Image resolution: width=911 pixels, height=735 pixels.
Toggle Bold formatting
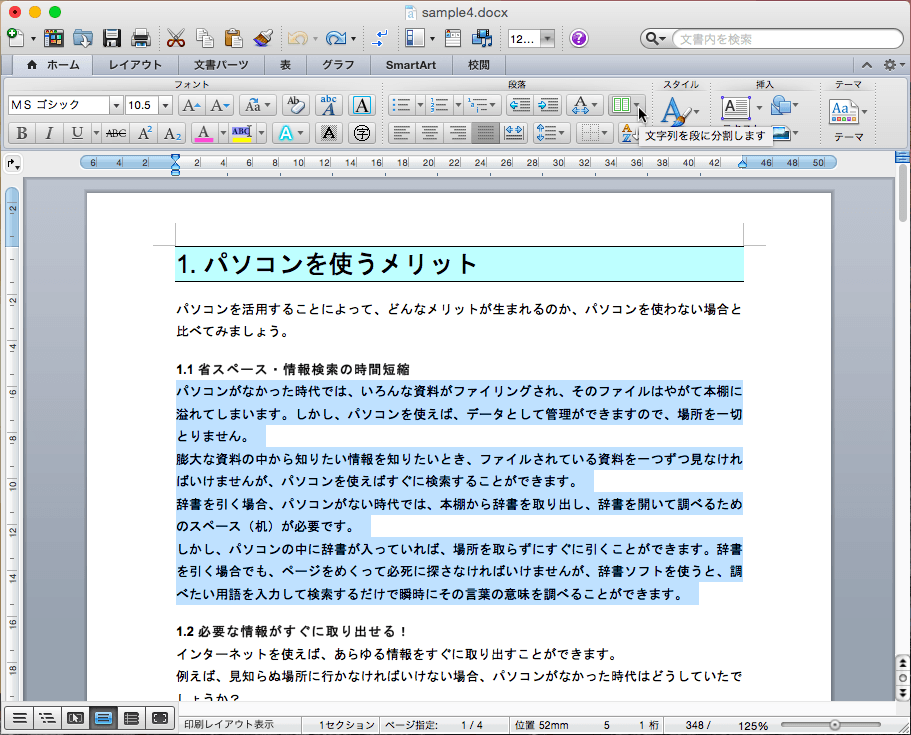click(21, 134)
